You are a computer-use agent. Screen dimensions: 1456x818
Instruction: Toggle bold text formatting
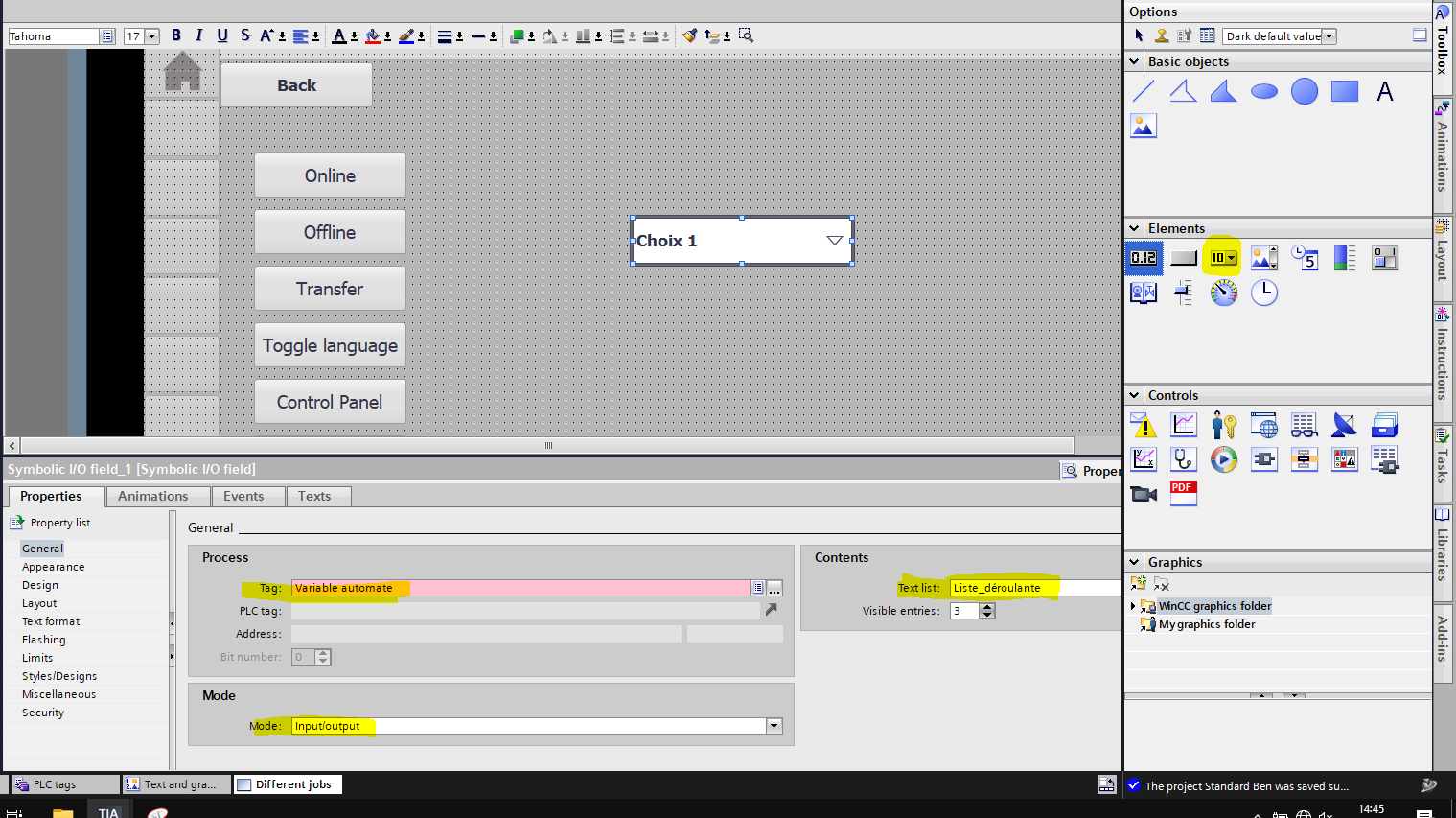[176, 35]
